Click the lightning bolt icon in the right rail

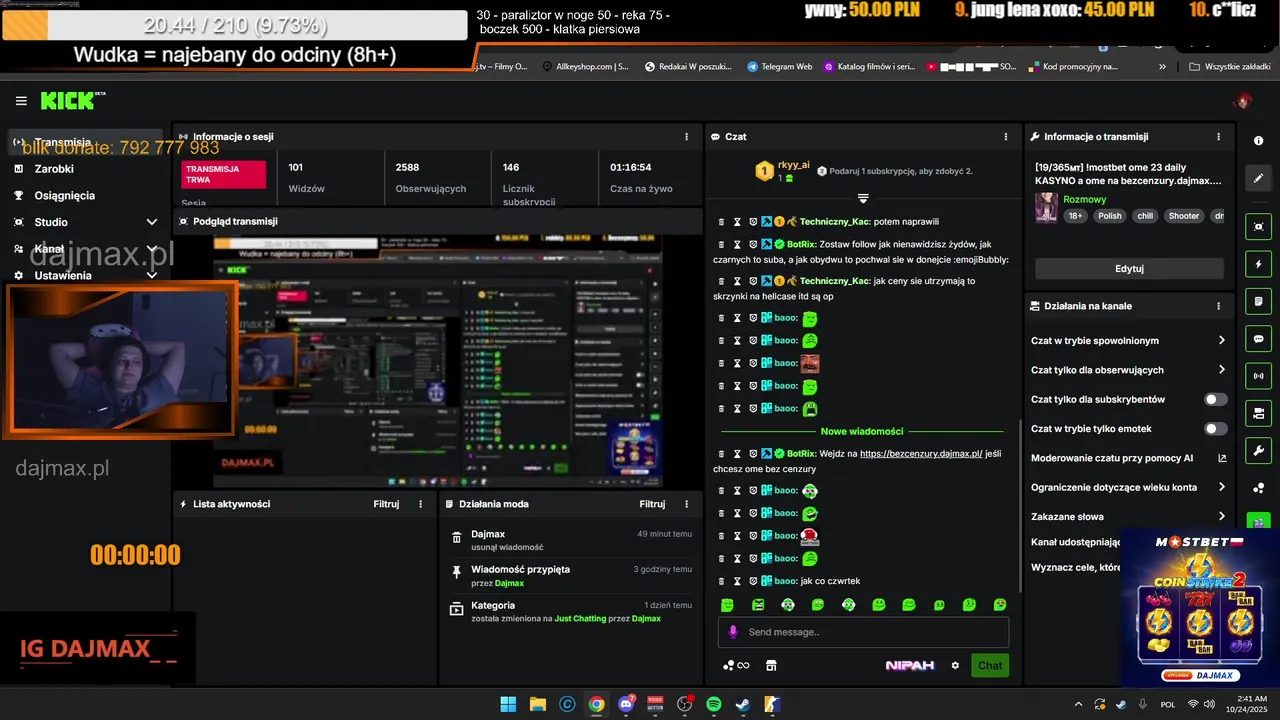(x=1259, y=265)
